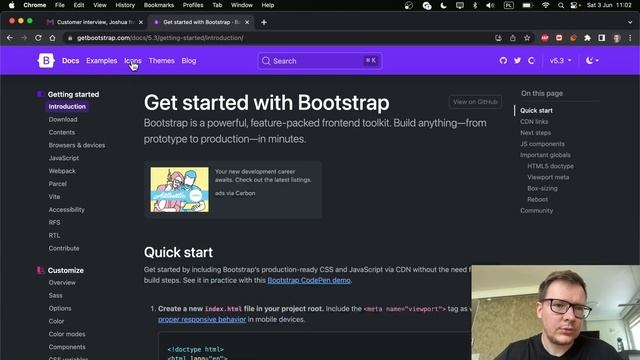
Task: Open Color modes in the sidebar
Action: [x=67, y=334]
